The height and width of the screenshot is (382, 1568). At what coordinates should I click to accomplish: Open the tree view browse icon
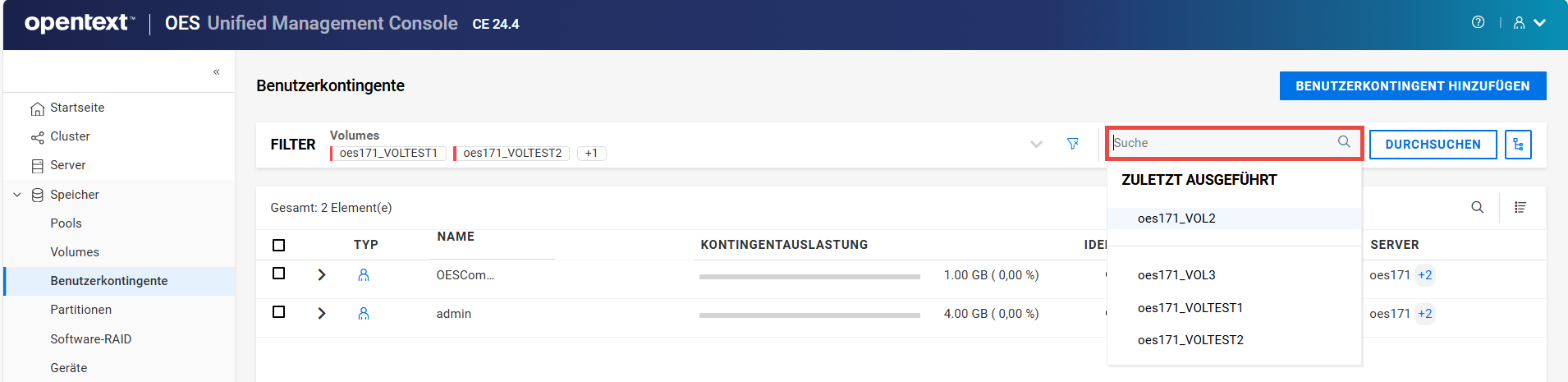click(x=1518, y=145)
